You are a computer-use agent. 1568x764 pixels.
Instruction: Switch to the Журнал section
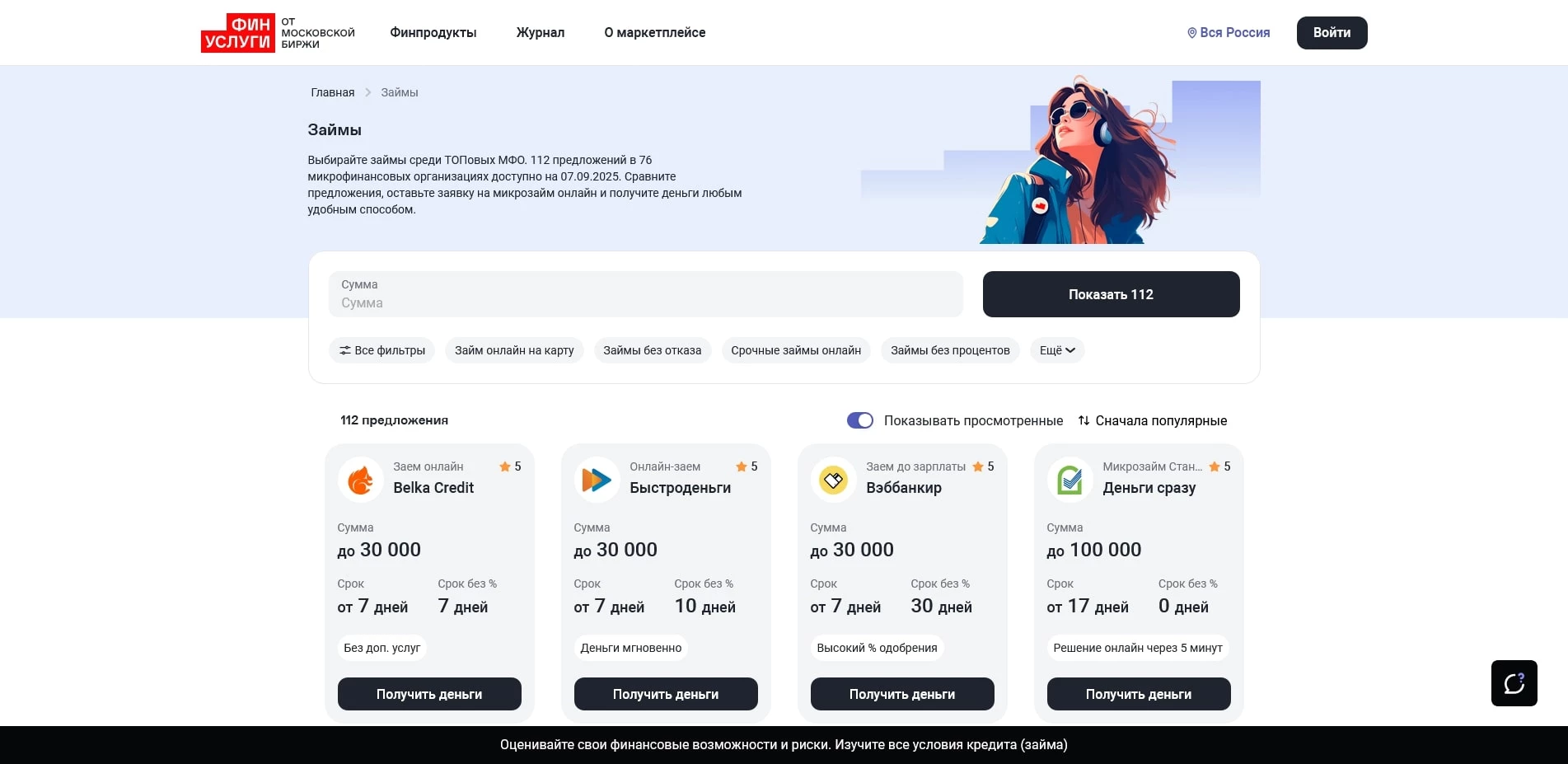540,32
